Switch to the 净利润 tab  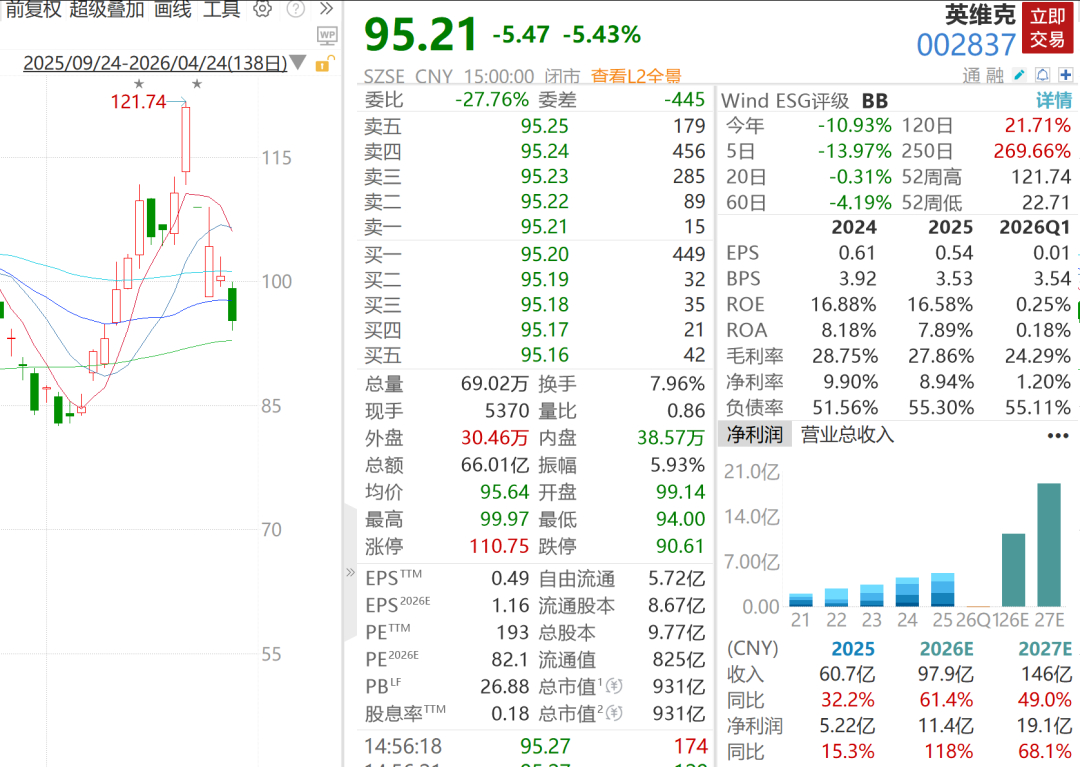pyautogui.click(x=755, y=434)
